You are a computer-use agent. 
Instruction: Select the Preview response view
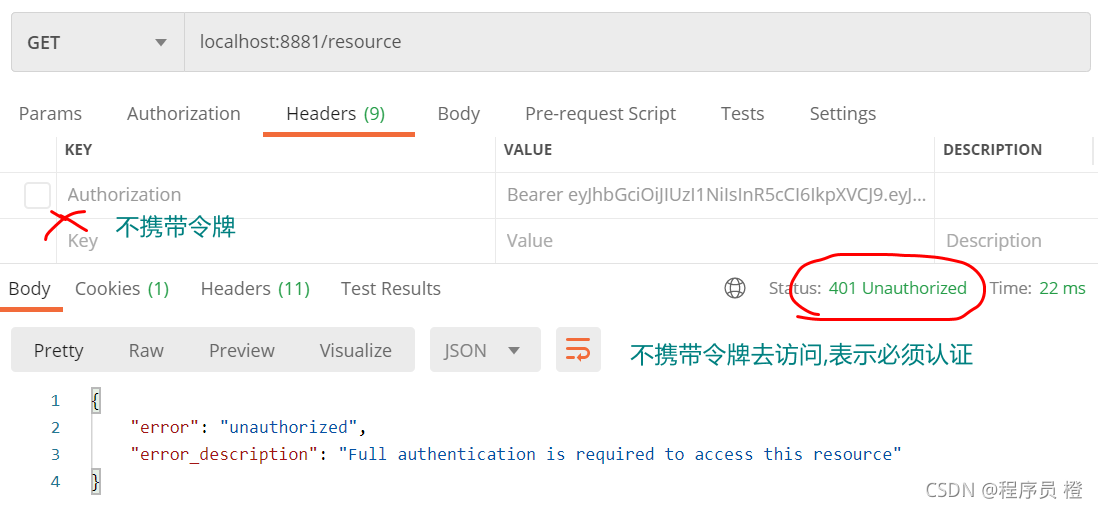point(242,350)
